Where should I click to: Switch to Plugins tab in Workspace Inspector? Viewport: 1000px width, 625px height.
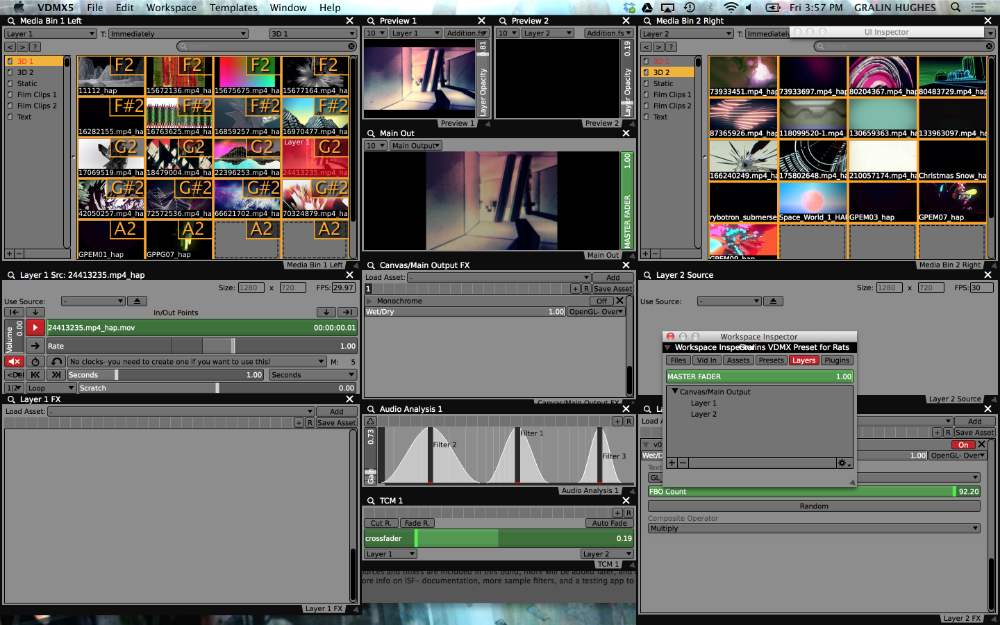coord(836,360)
